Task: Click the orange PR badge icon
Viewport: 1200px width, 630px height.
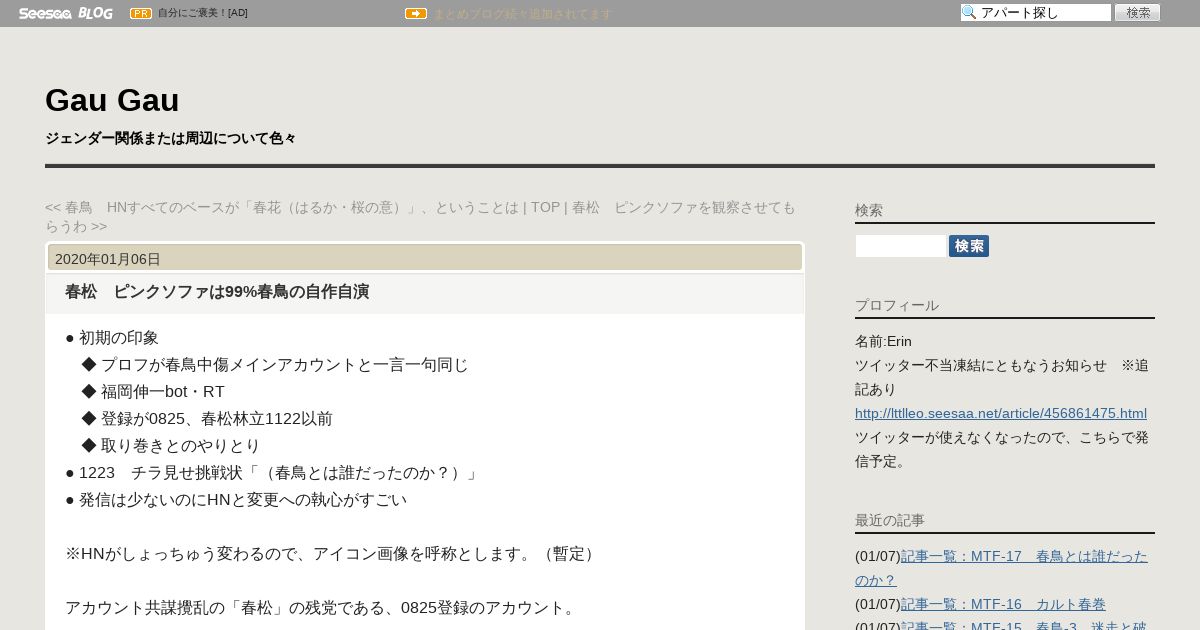Action: point(141,13)
